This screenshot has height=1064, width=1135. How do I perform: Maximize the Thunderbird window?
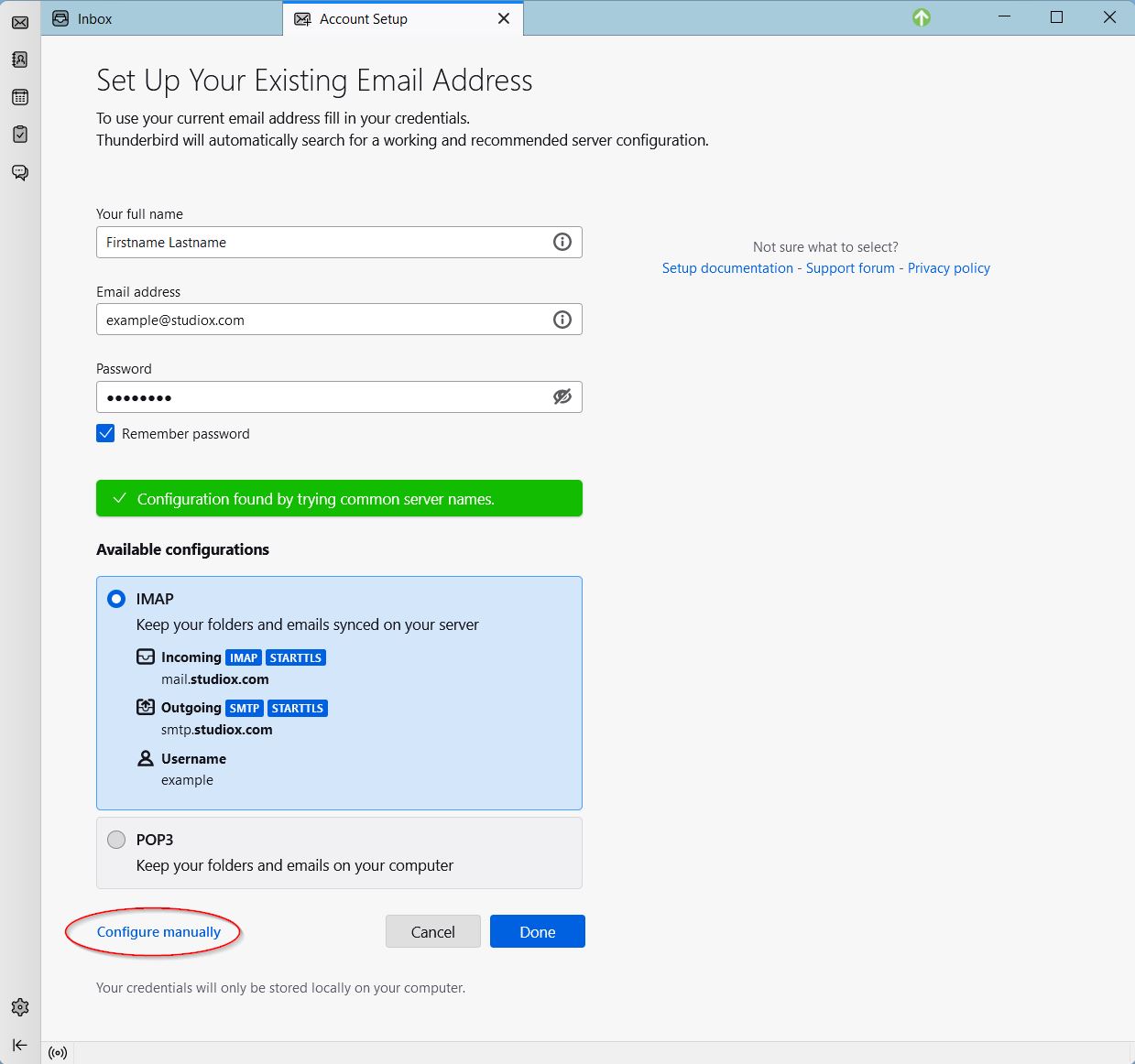pyautogui.click(x=1056, y=17)
